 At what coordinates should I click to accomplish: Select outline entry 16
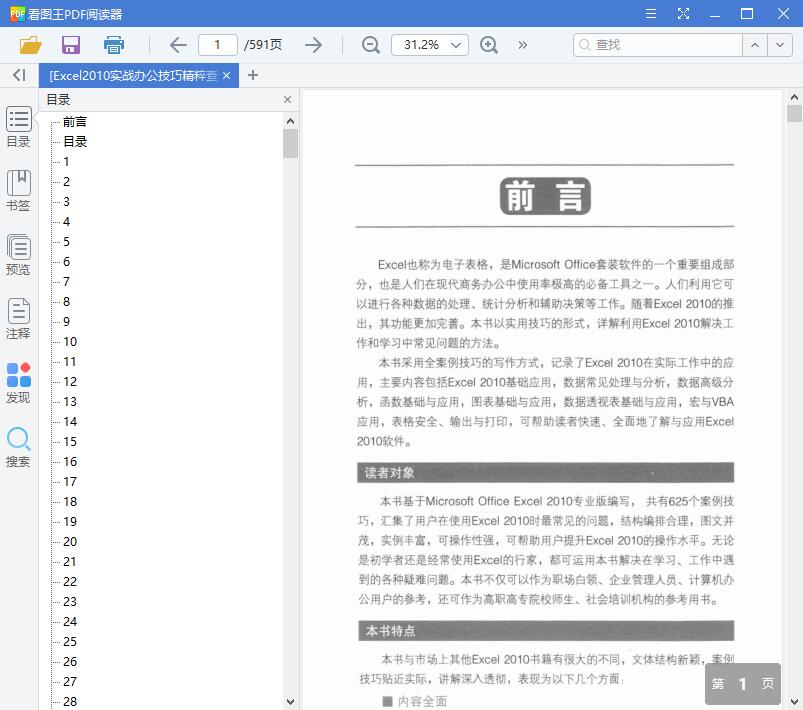click(70, 462)
